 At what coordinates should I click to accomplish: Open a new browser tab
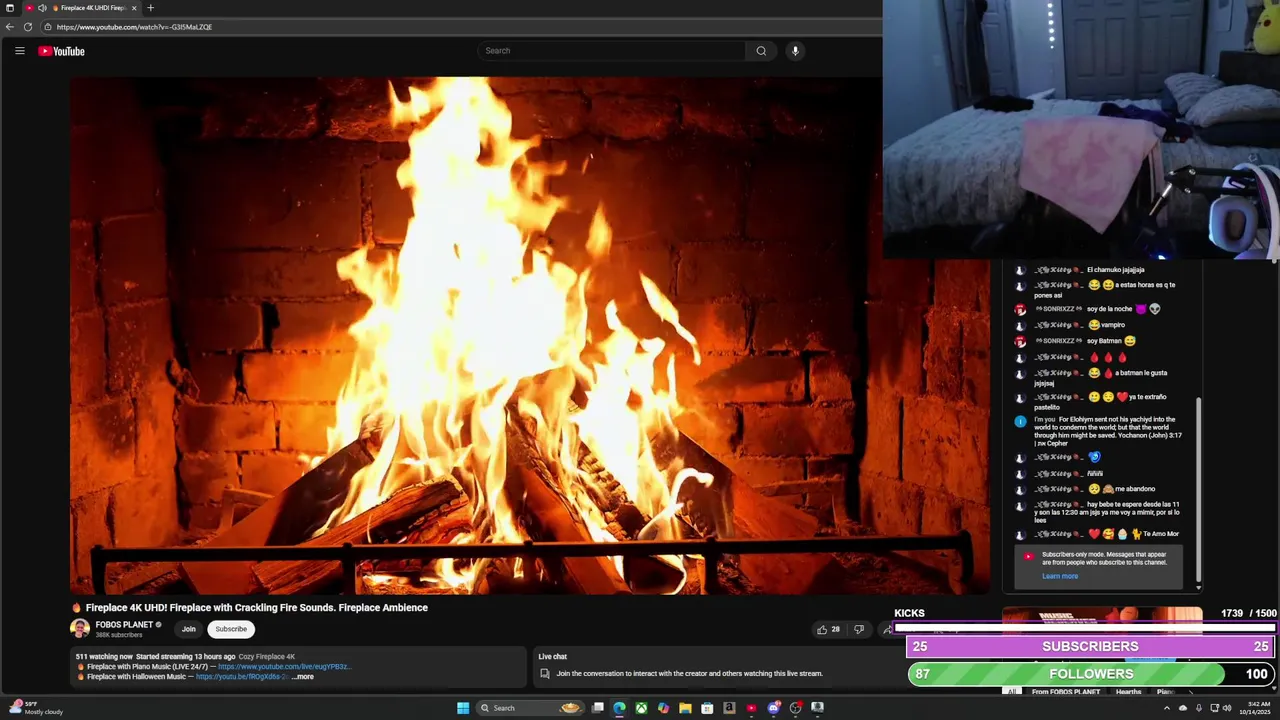(x=151, y=8)
